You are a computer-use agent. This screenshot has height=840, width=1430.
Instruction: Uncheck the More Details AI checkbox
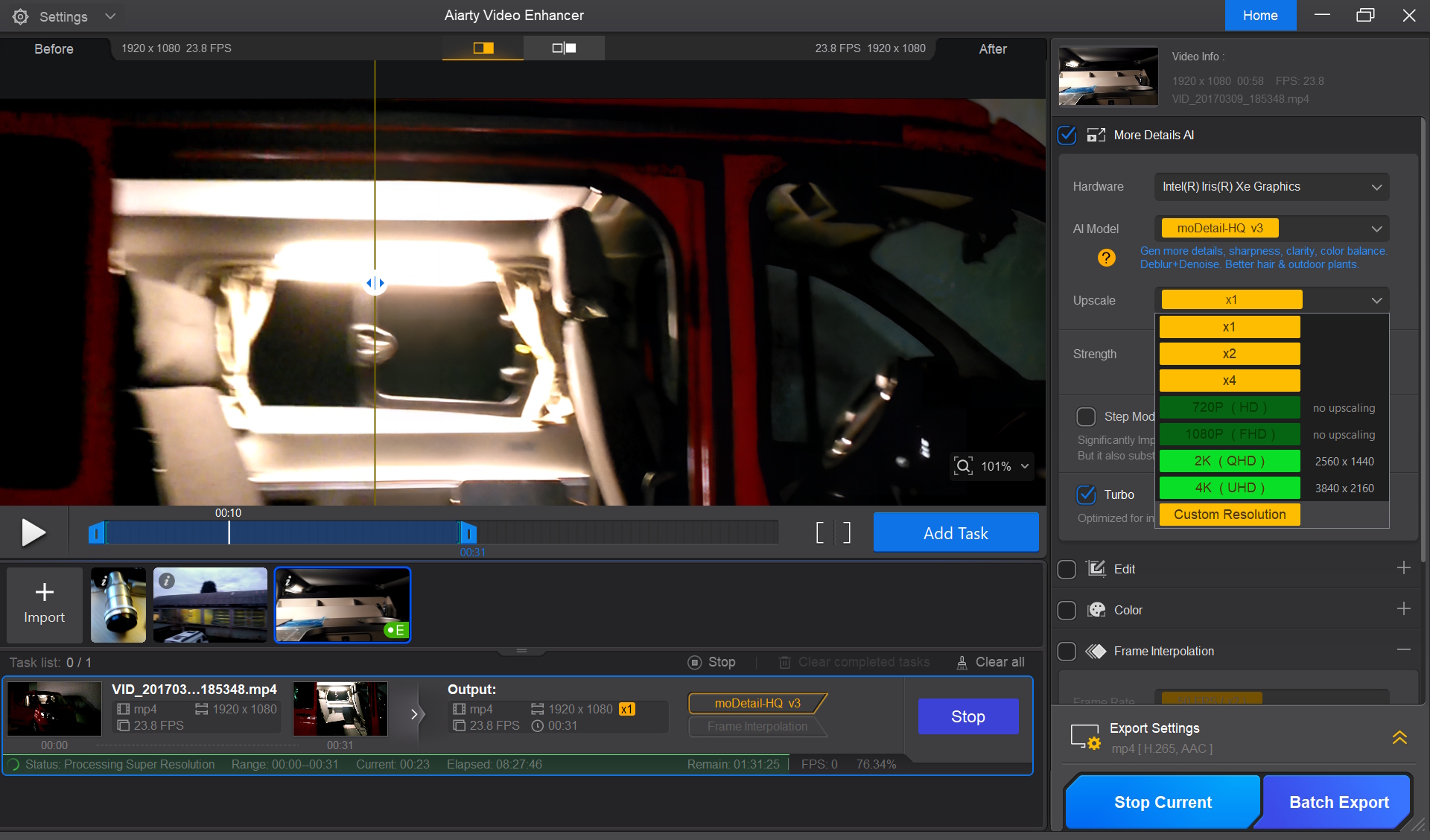point(1067,135)
